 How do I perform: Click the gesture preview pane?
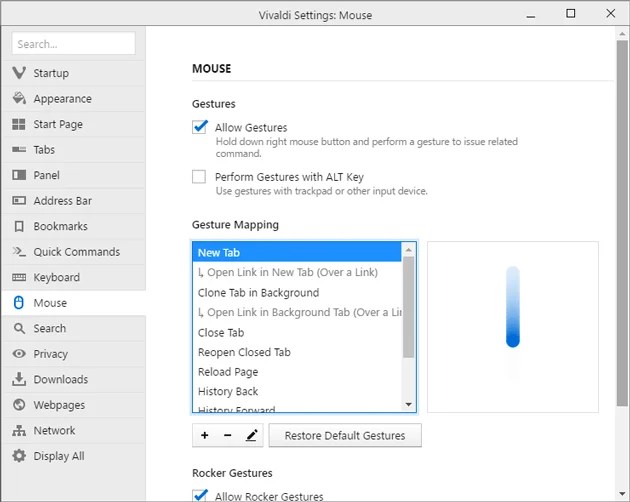[513, 327]
